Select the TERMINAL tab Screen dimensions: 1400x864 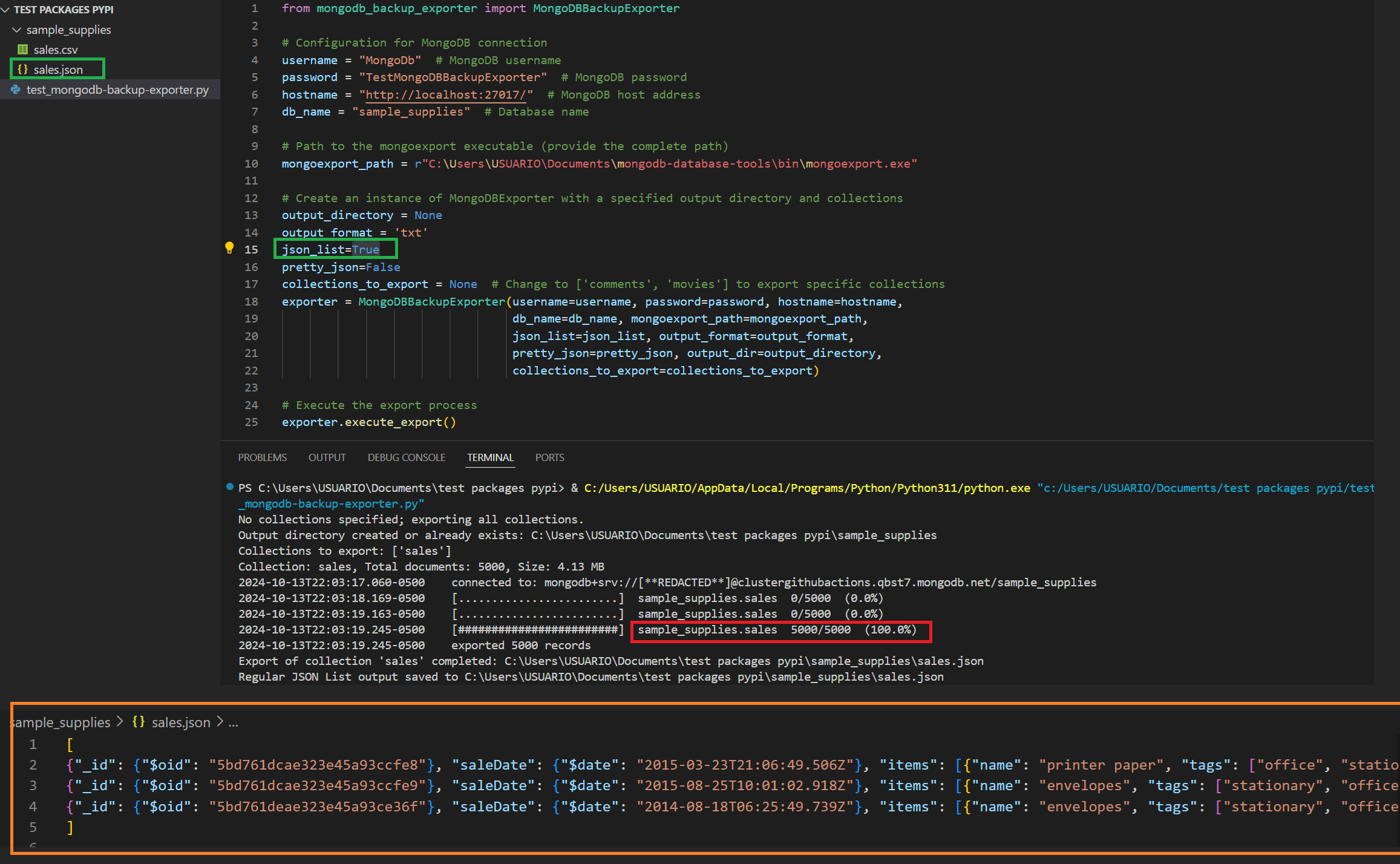[490, 457]
